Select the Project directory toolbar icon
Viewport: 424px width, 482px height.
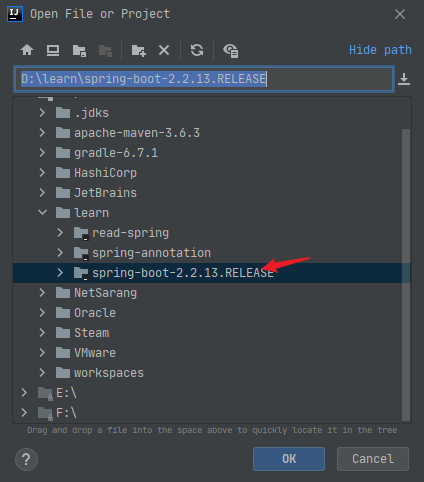(79, 50)
